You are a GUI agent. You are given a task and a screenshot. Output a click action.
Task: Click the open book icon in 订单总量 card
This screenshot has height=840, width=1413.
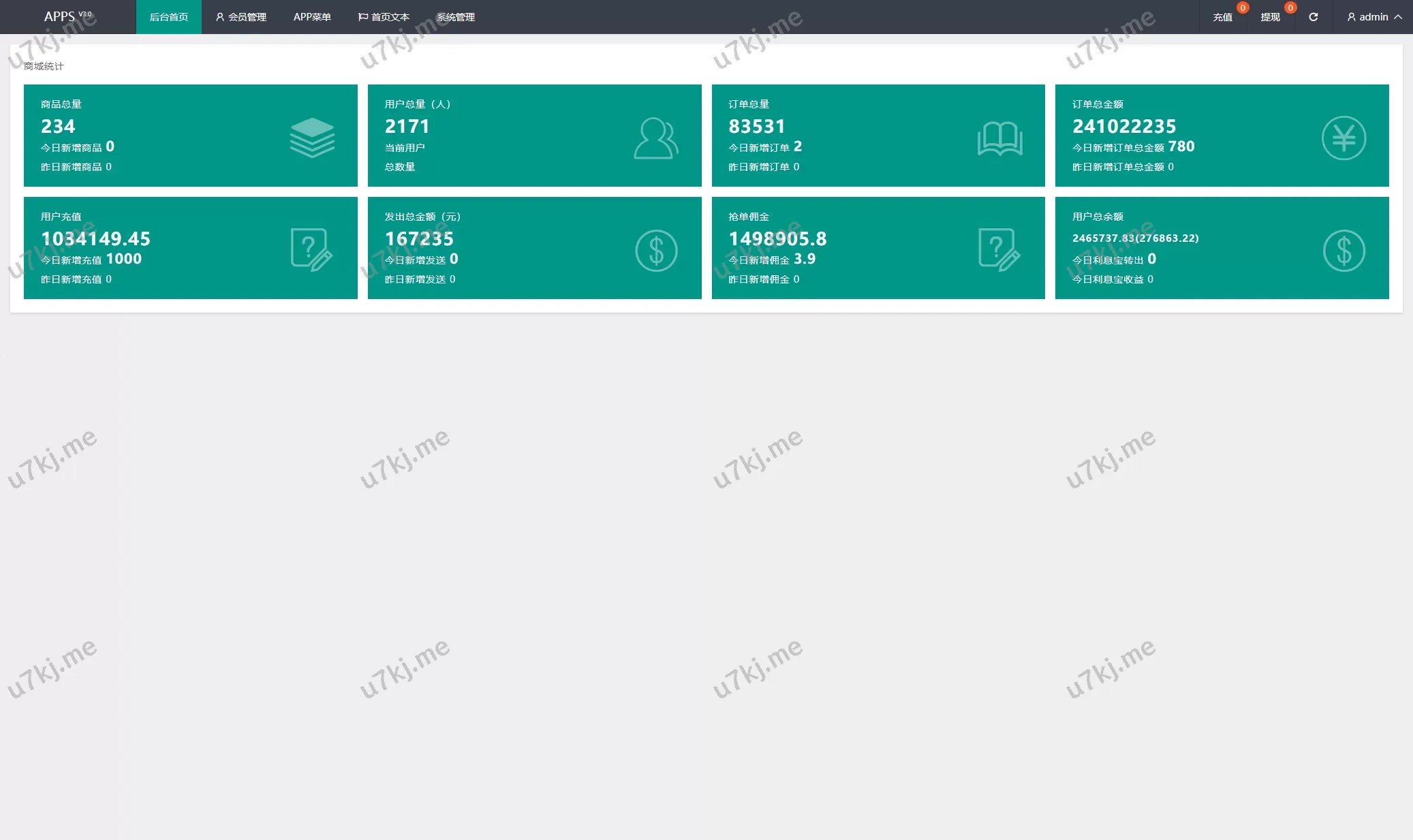pos(999,138)
